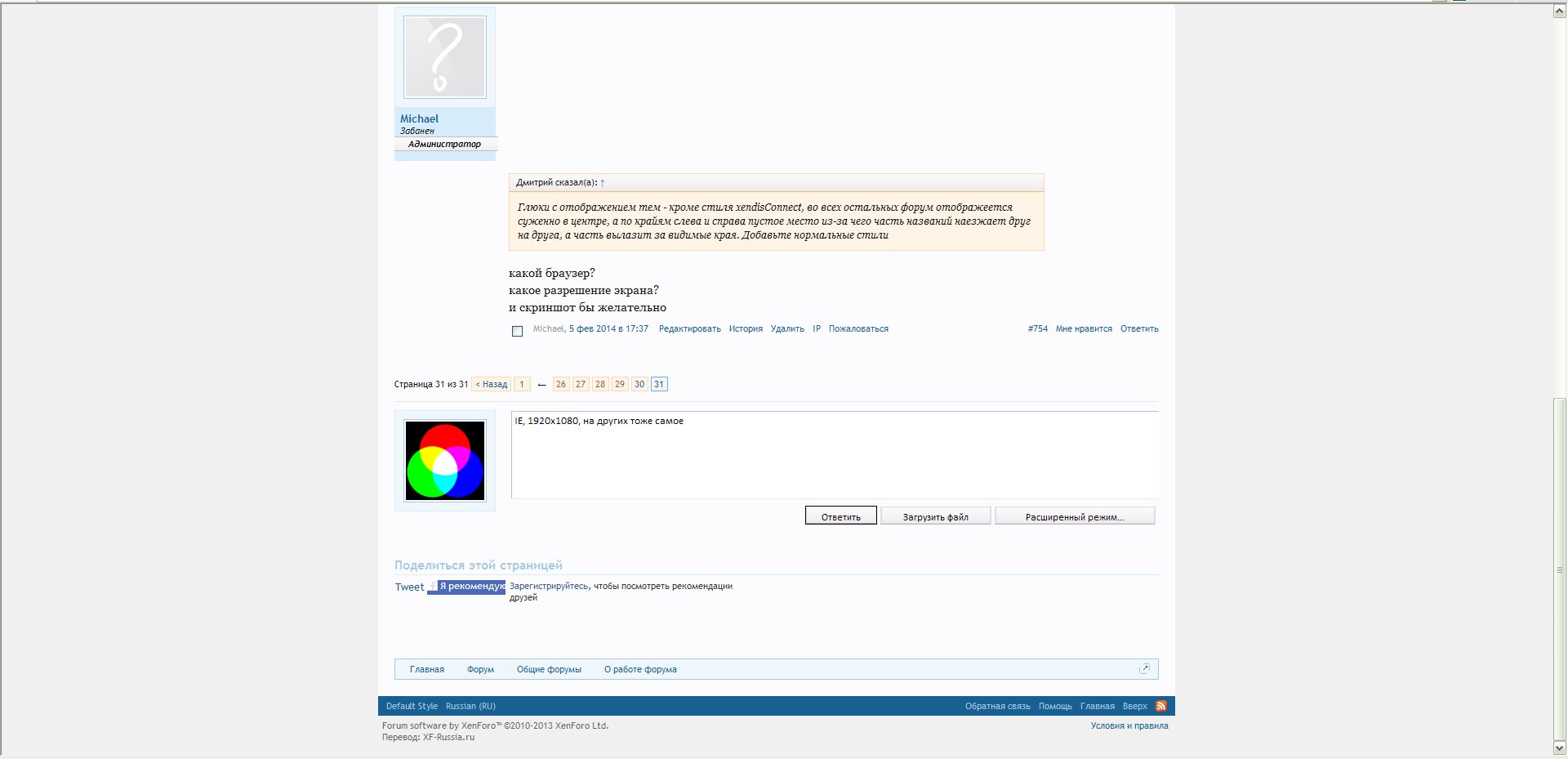Click 'Загрузить файл' button
Screen dimensions: 1568x759
[935, 516]
